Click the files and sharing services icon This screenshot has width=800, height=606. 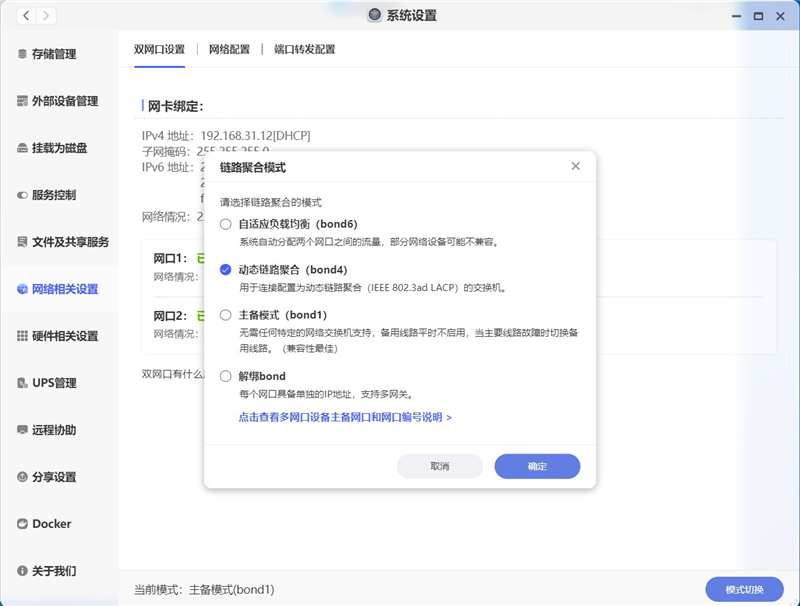[x=22, y=242]
